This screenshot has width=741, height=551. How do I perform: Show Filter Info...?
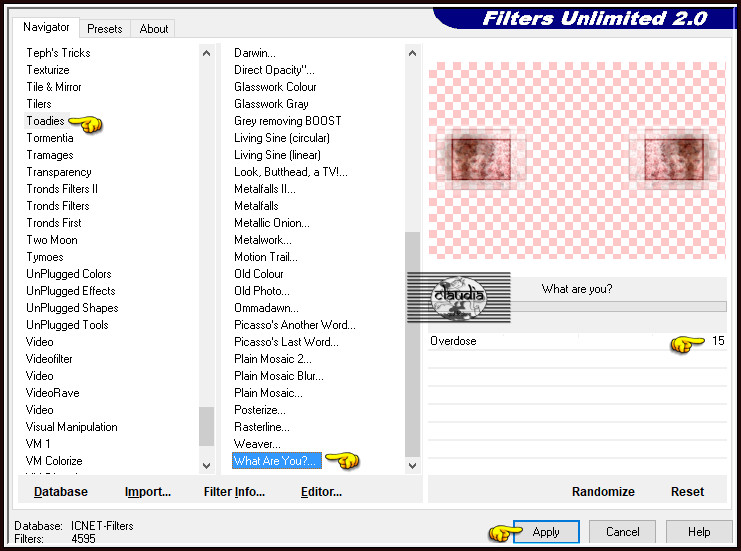[x=234, y=492]
